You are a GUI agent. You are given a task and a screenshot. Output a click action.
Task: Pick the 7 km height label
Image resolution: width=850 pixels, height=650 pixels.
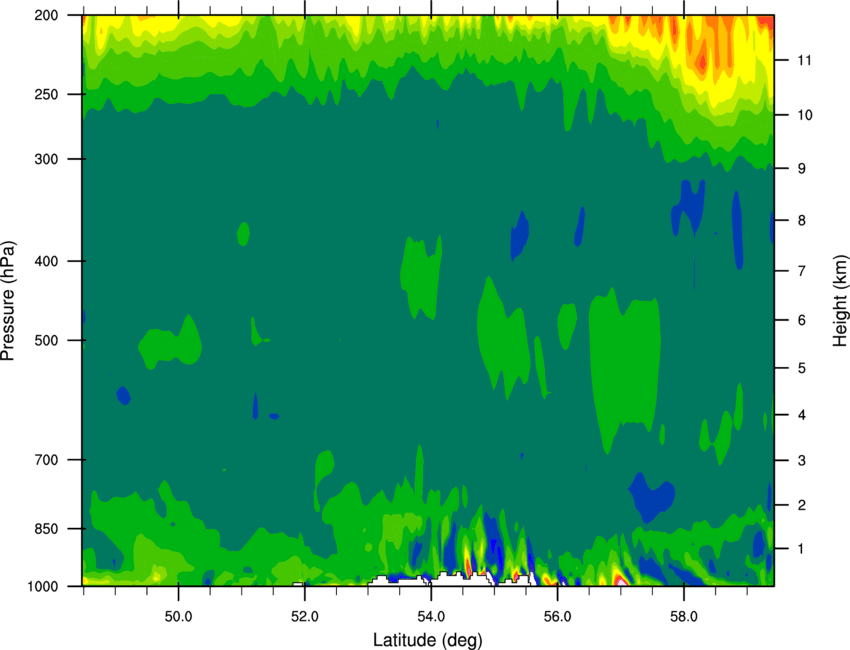point(802,271)
